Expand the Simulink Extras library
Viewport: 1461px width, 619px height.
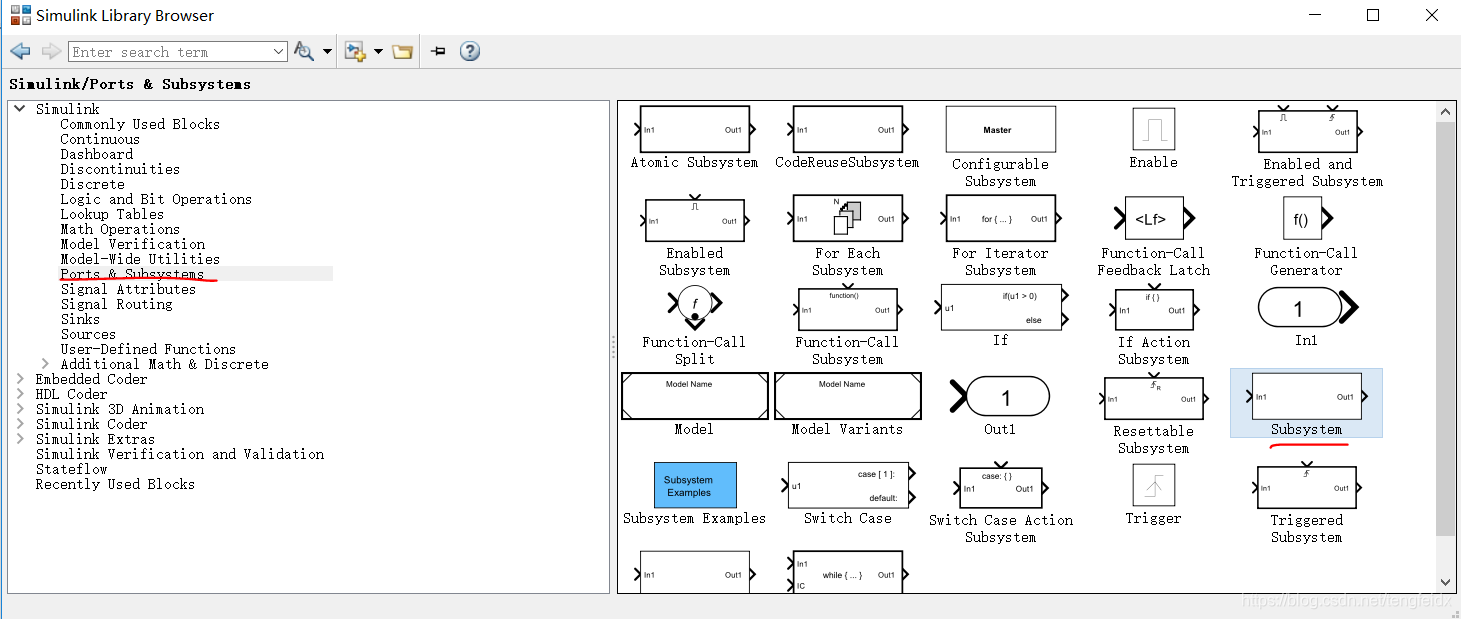(20, 439)
